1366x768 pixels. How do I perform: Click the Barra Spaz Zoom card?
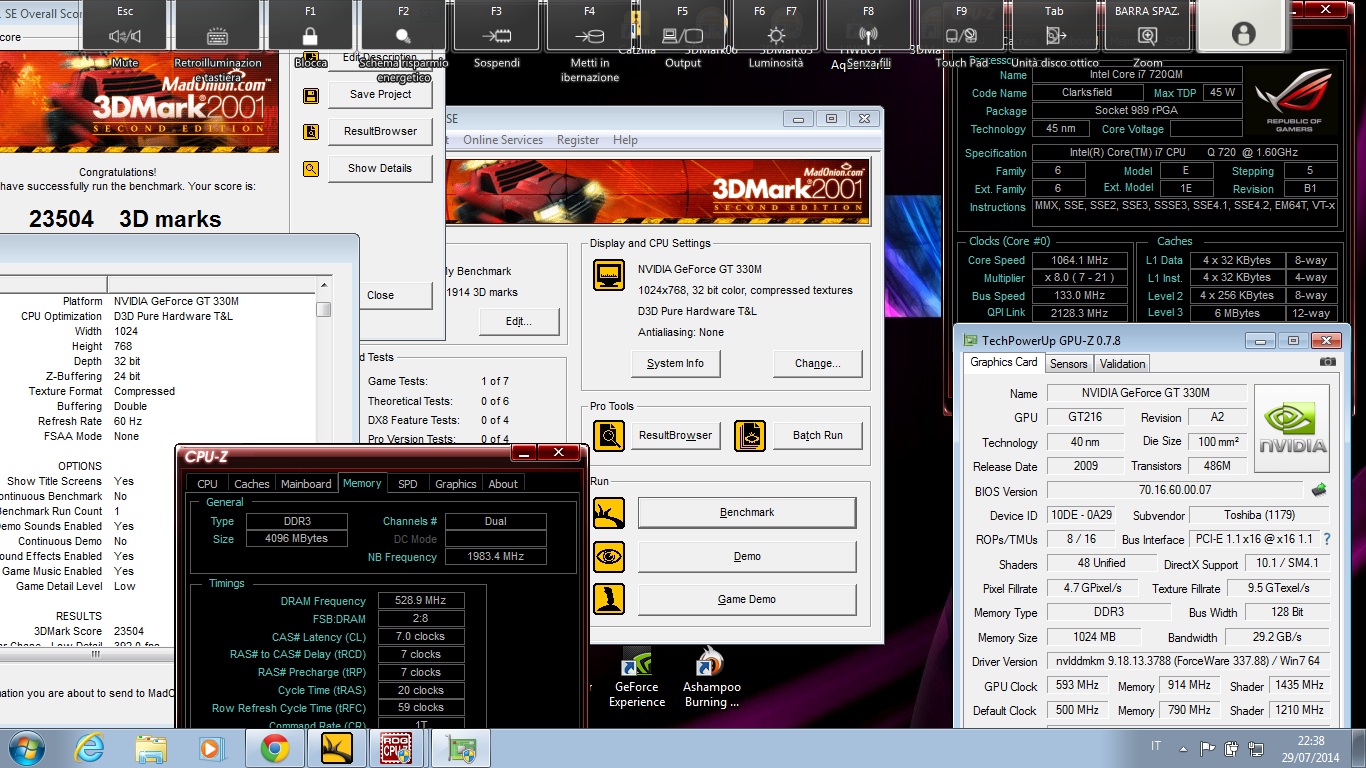pos(1147,25)
